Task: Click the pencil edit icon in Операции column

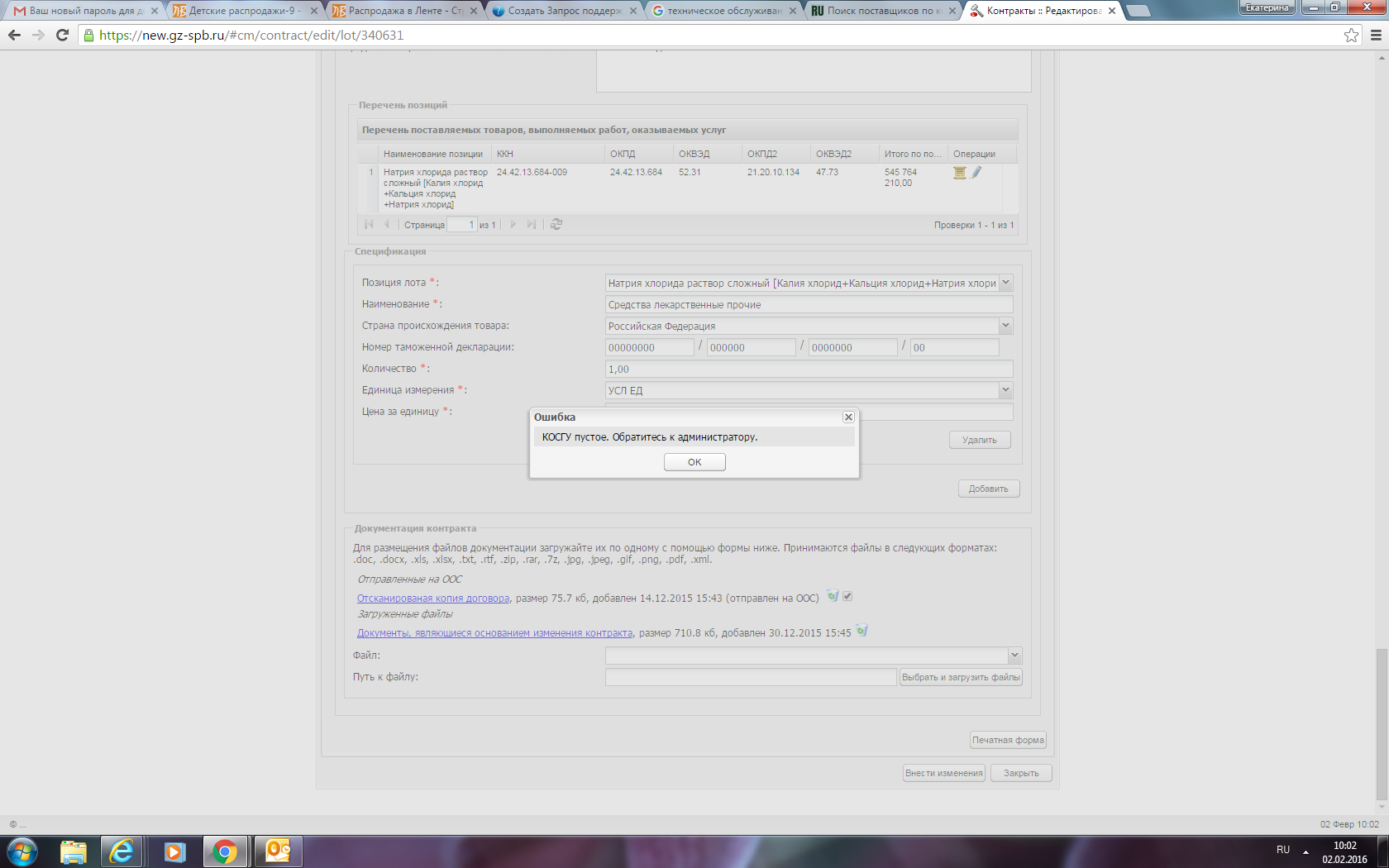Action: 976,173
